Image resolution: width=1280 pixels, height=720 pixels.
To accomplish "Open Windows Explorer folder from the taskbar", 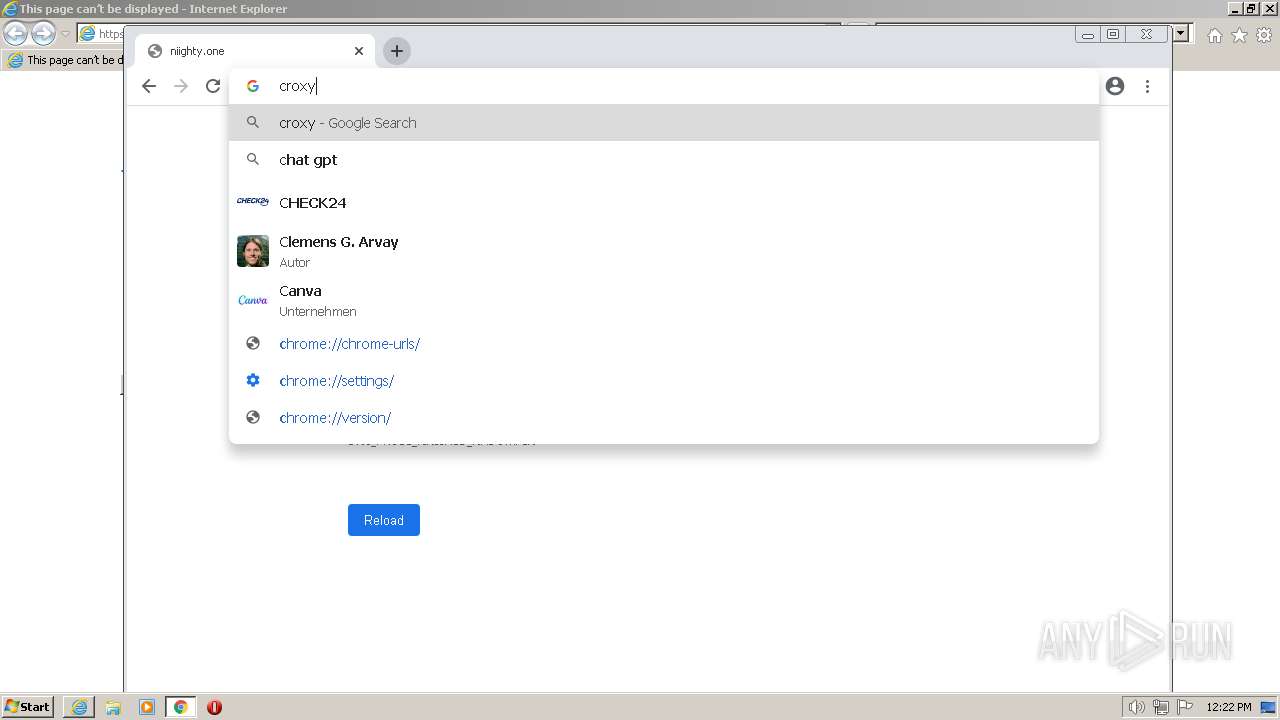I will [113, 707].
